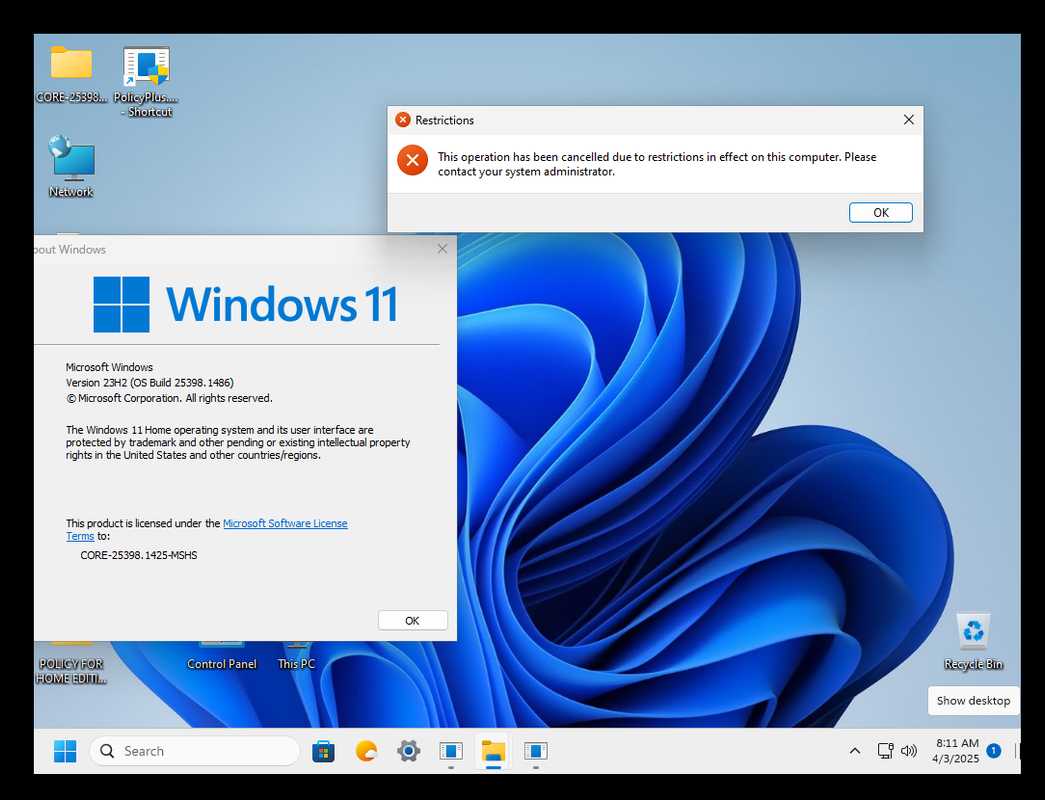Click the Terms link in About Windows
This screenshot has width=1045, height=800.
point(80,536)
